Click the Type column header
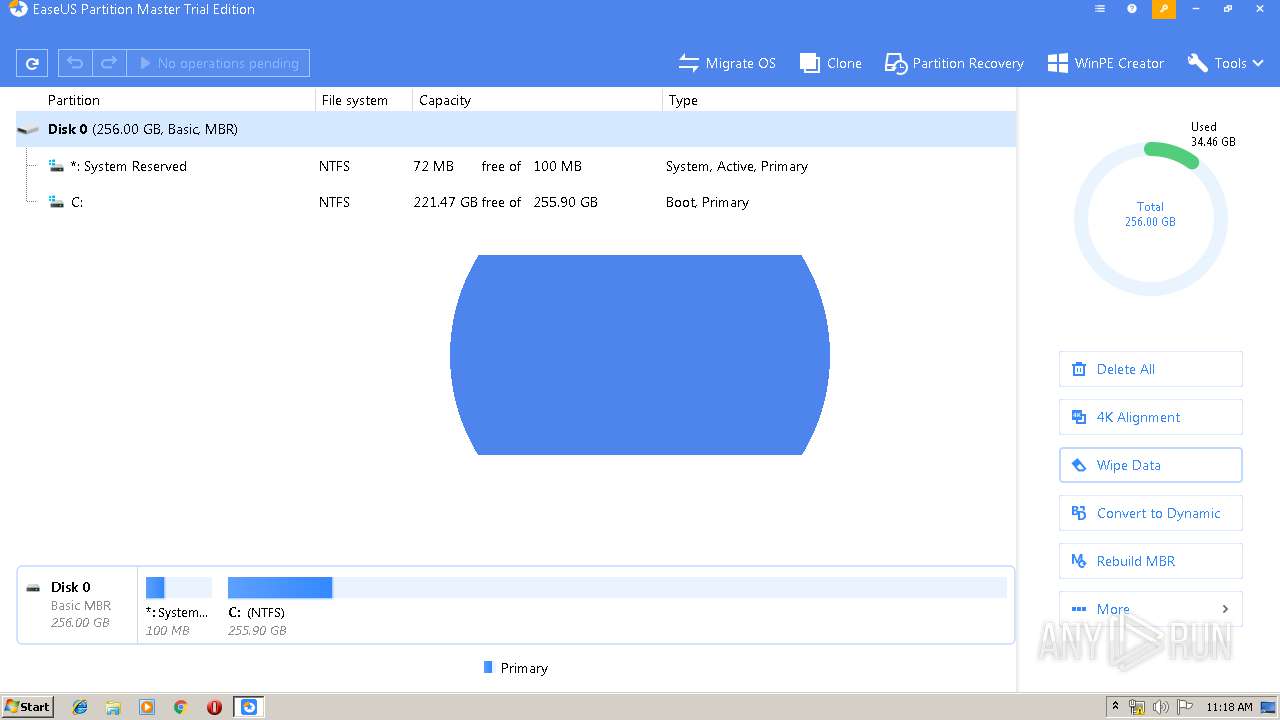Viewport: 1280px width, 720px height. pyautogui.click(x=683, y=100)
